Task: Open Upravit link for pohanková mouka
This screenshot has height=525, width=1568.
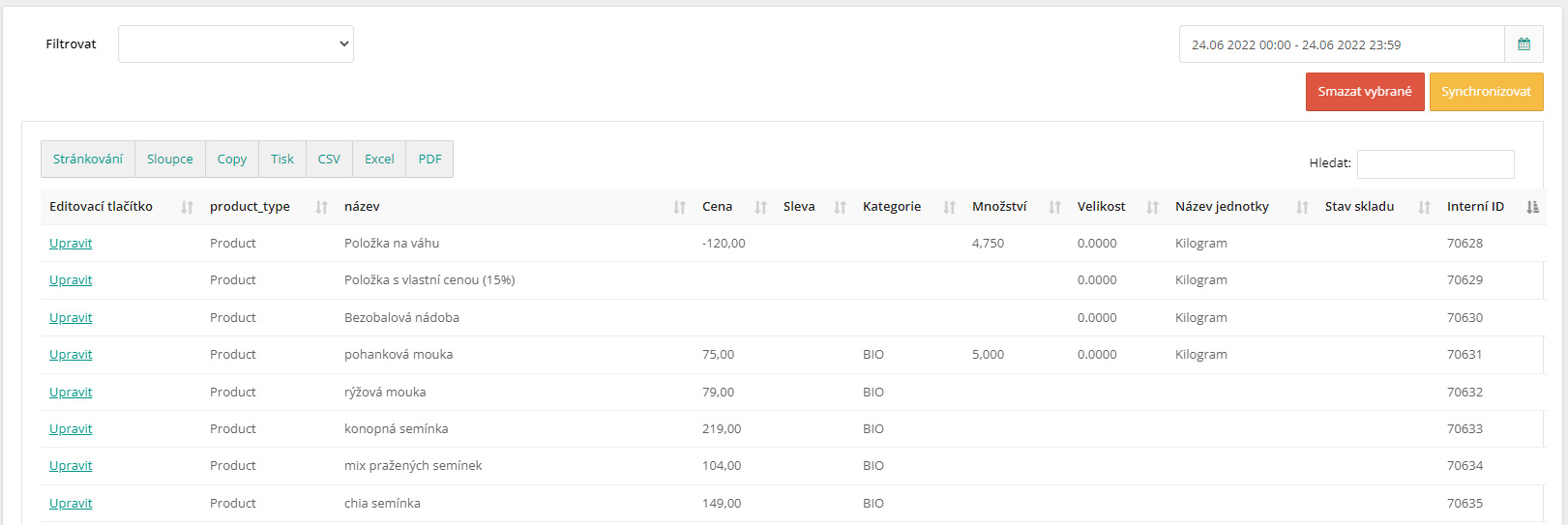Action: click(71, 355)
